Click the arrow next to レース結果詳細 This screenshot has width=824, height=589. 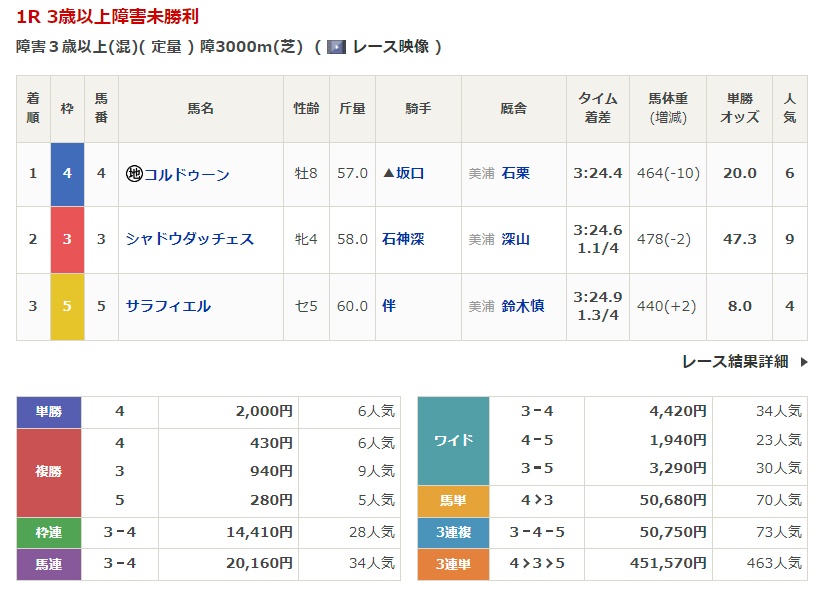(x=803, y=362)
